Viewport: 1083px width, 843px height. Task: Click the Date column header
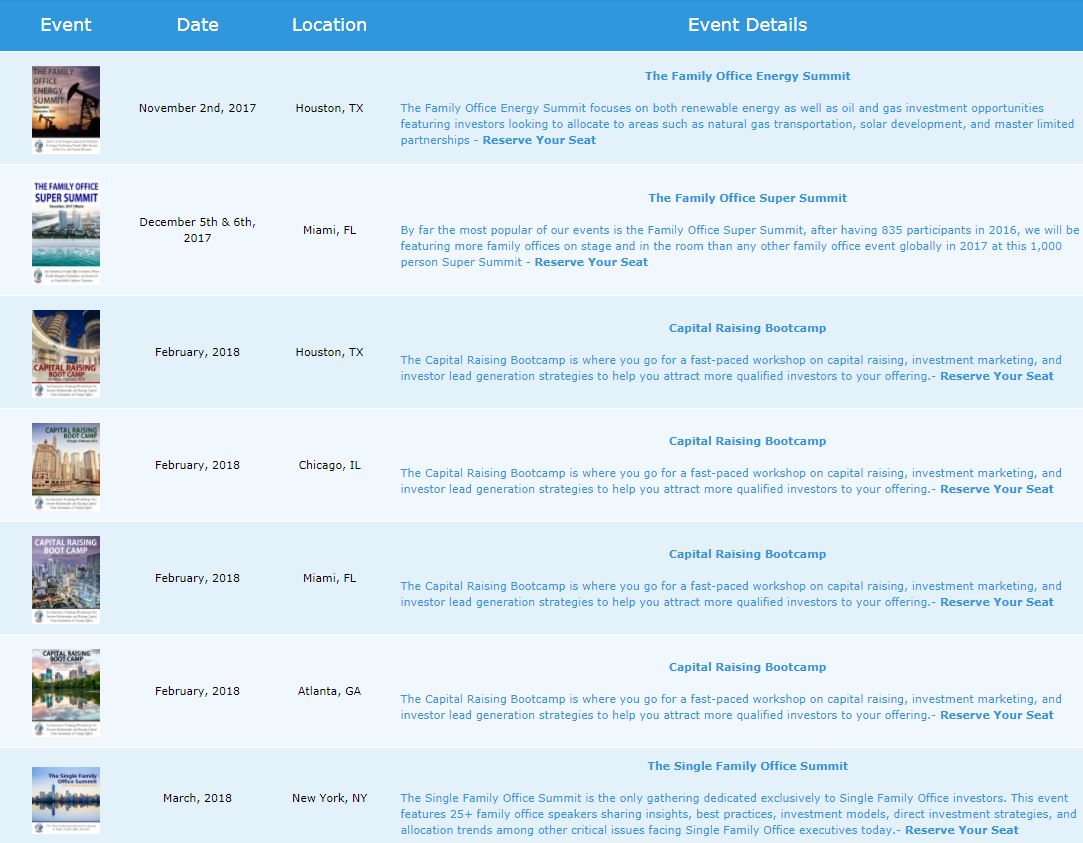197,25
